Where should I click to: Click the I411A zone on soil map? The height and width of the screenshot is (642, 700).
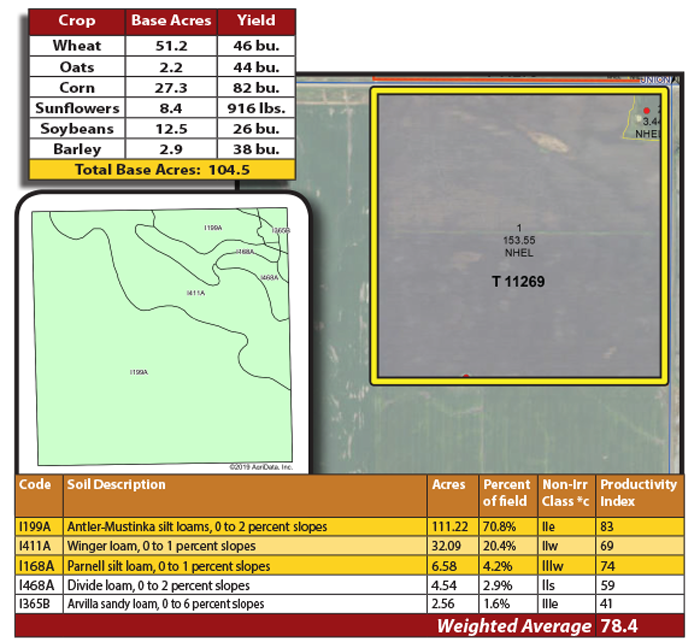[195, 293]
